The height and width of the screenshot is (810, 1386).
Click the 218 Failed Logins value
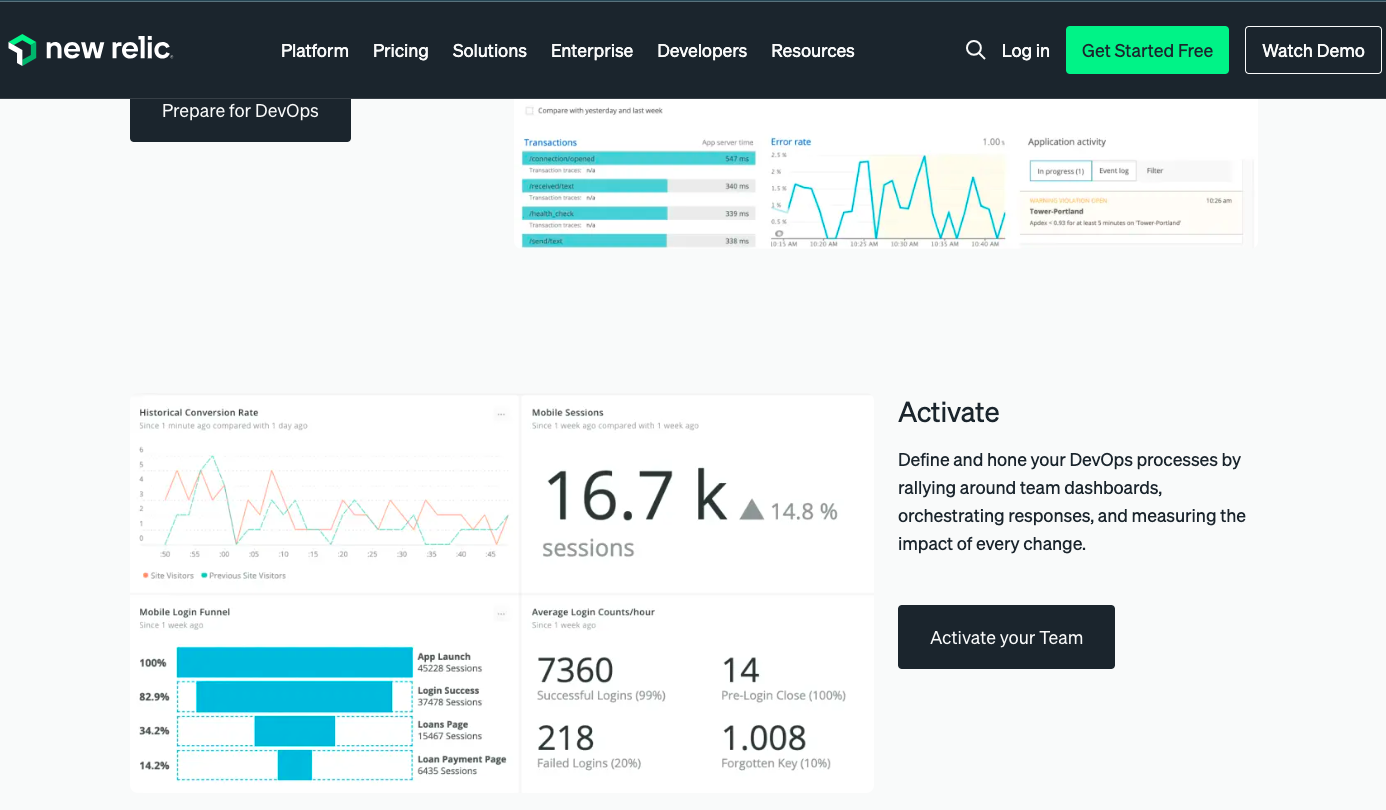coord(566,738)
